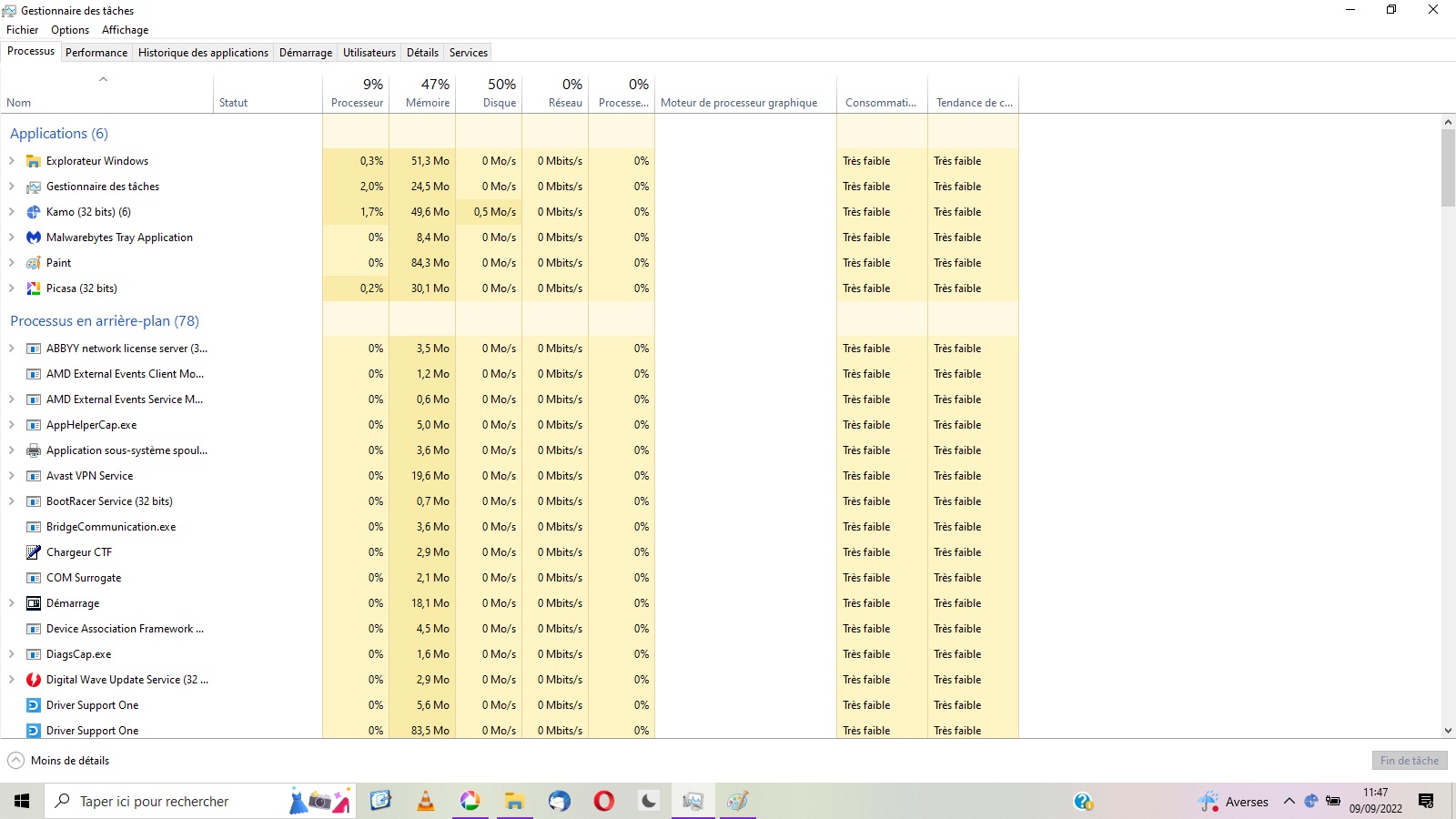Click the vertical scrollbar thumb
This screenshot has height=819, width=1456.
coord(1448,168)
